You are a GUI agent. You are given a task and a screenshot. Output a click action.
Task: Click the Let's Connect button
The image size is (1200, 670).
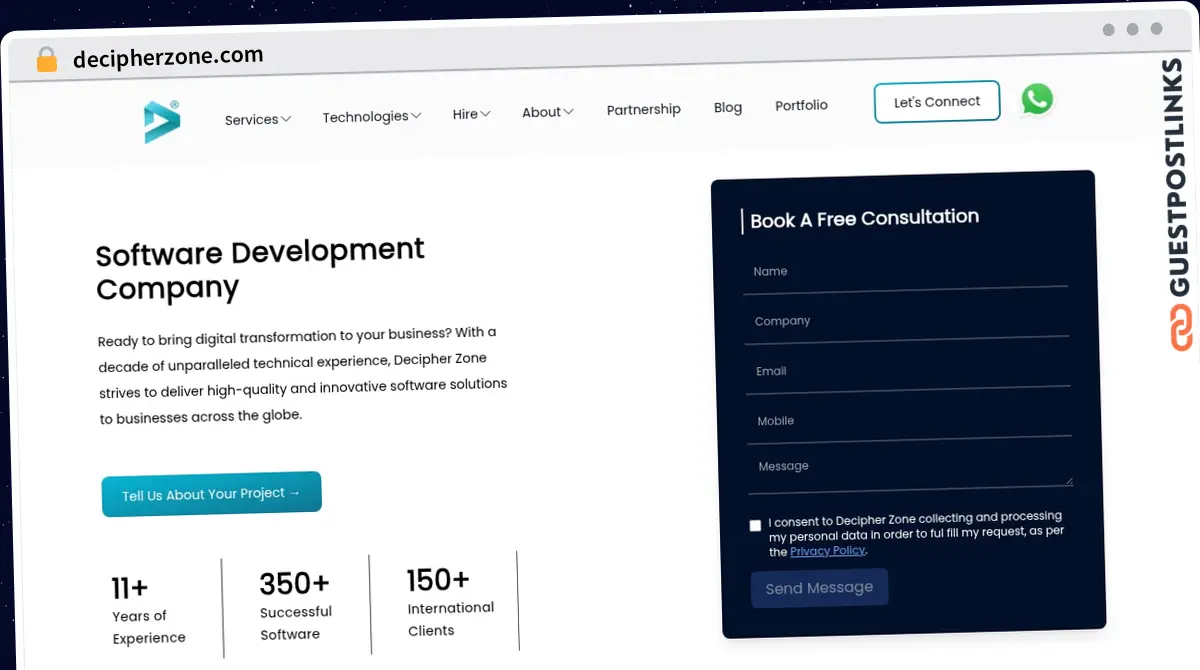coord(937,102)
